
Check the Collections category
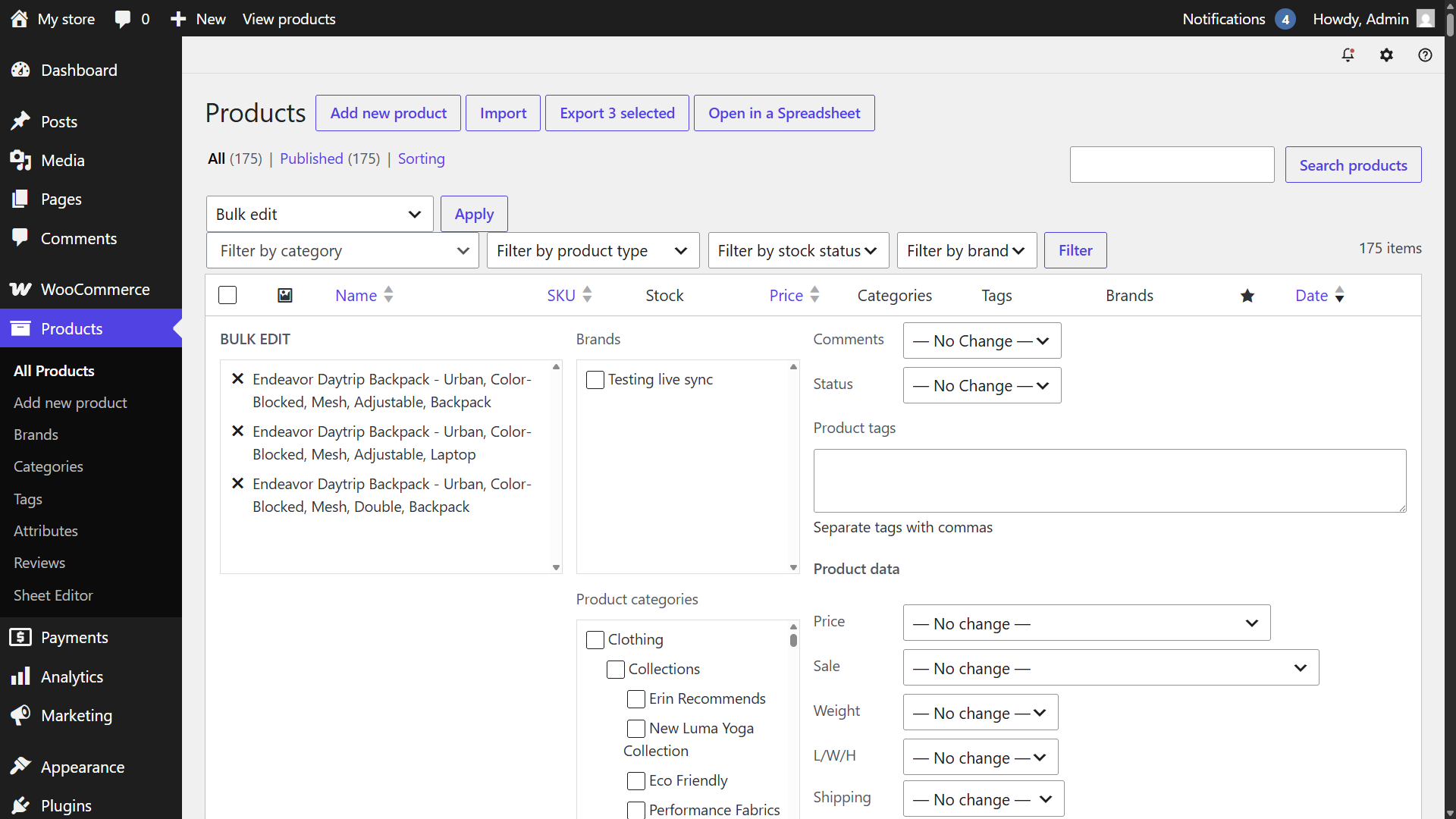pos(616,670)
